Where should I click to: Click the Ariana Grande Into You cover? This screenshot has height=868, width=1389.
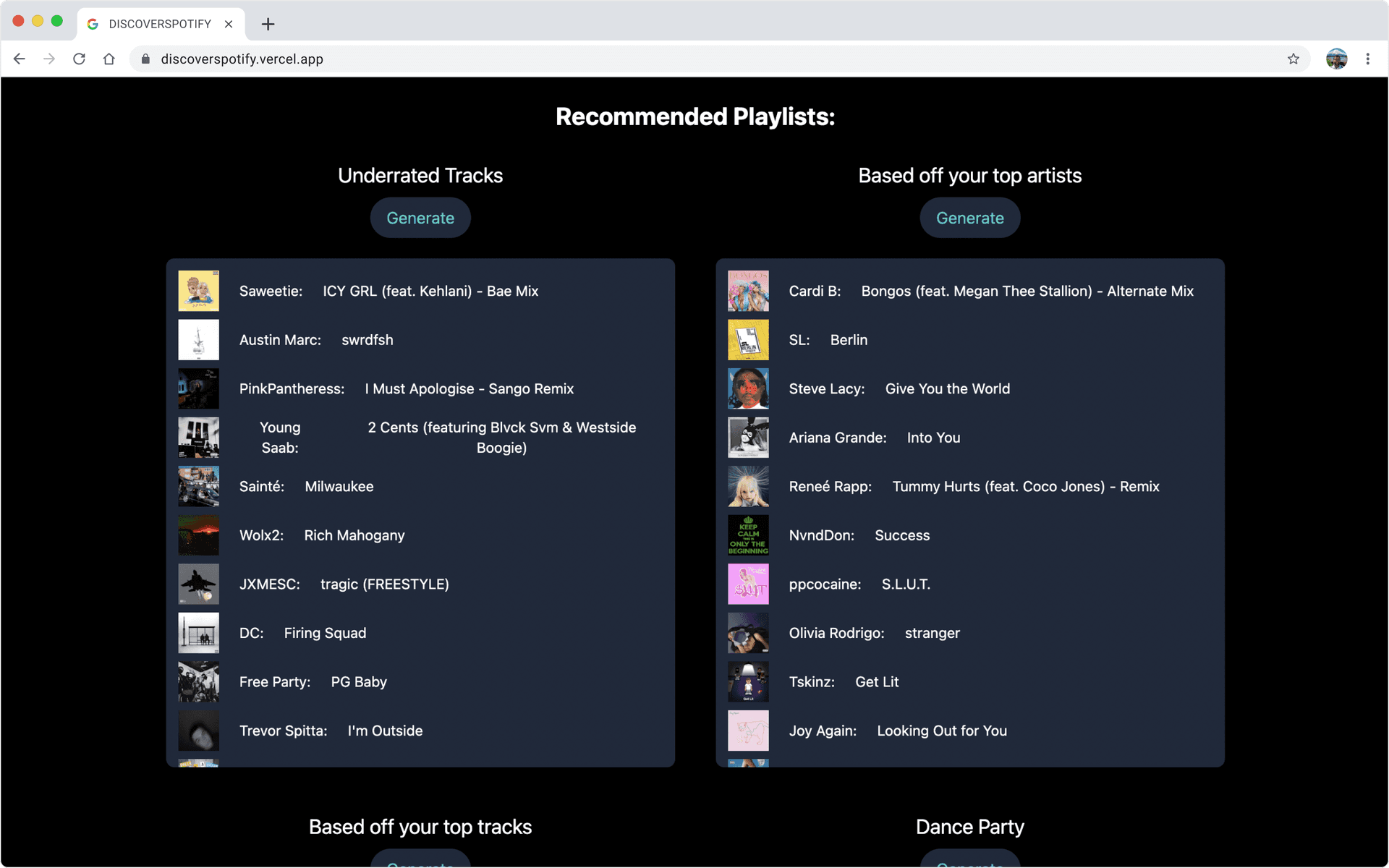748,438
